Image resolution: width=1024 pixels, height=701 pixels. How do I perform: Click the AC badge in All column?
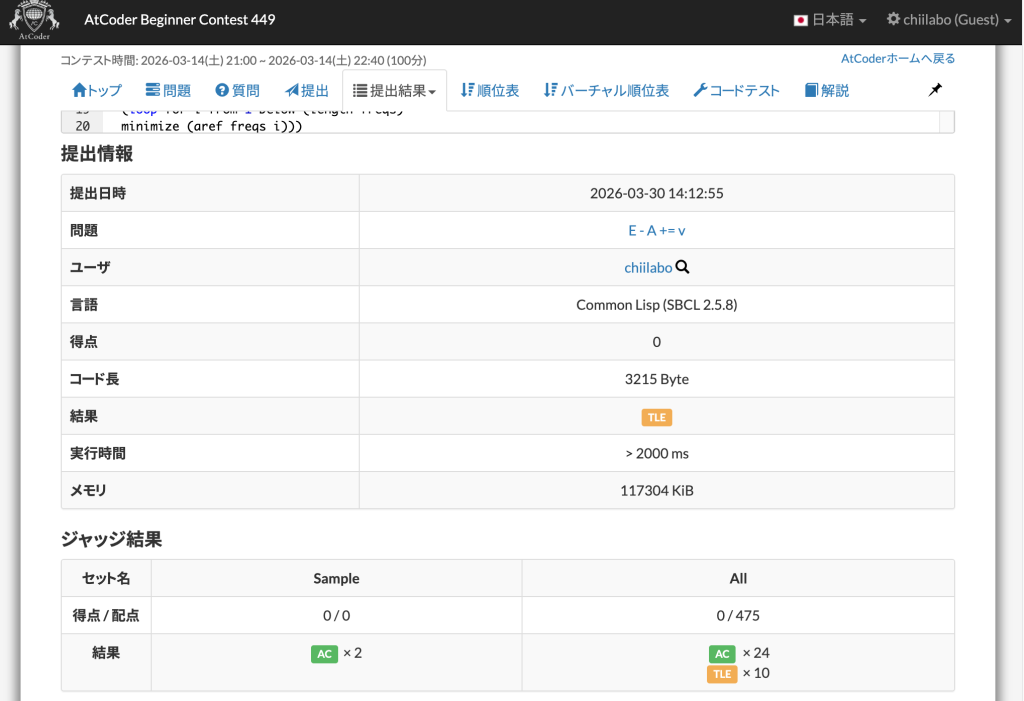(722, 653)
